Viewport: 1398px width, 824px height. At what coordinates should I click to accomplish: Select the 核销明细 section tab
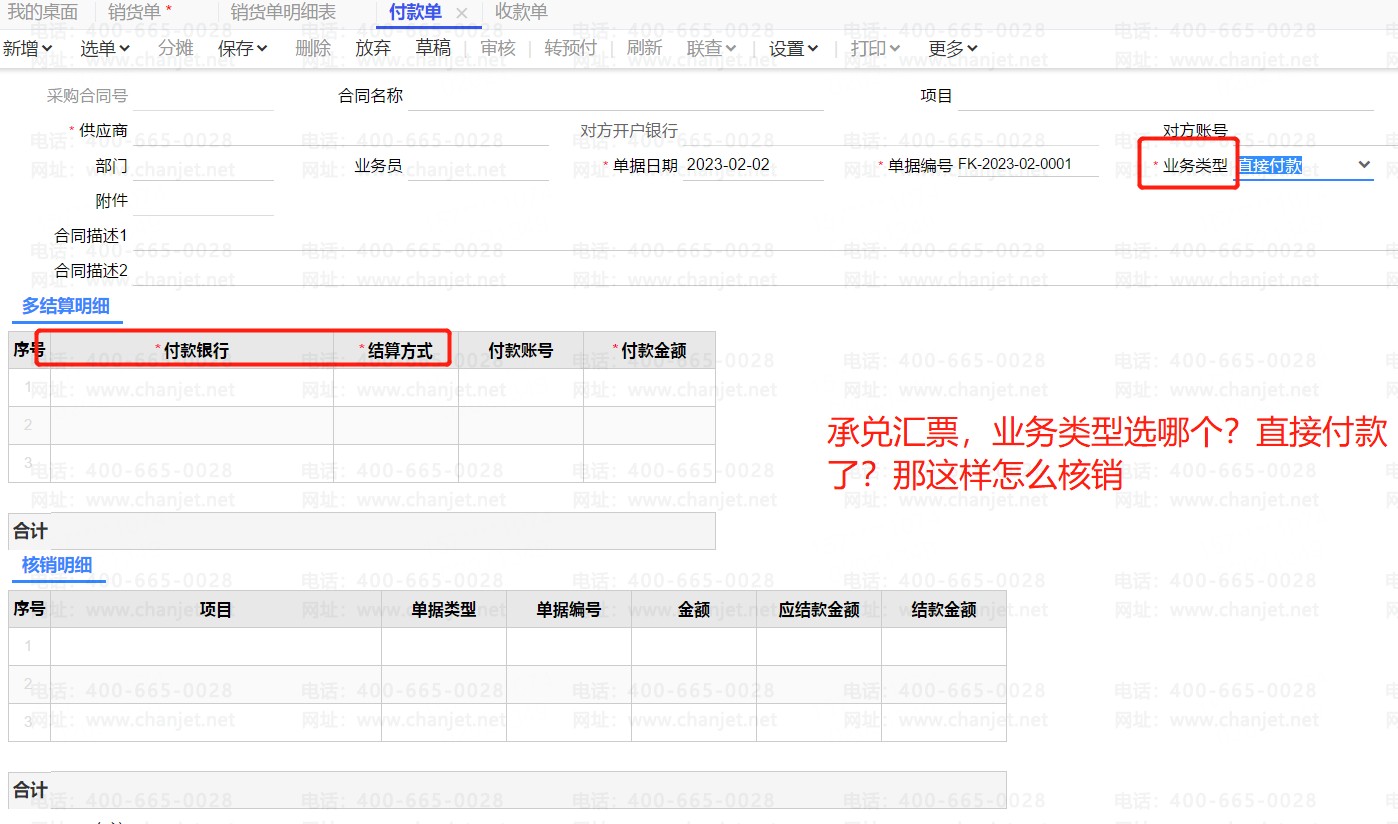[x=57, y=565]
